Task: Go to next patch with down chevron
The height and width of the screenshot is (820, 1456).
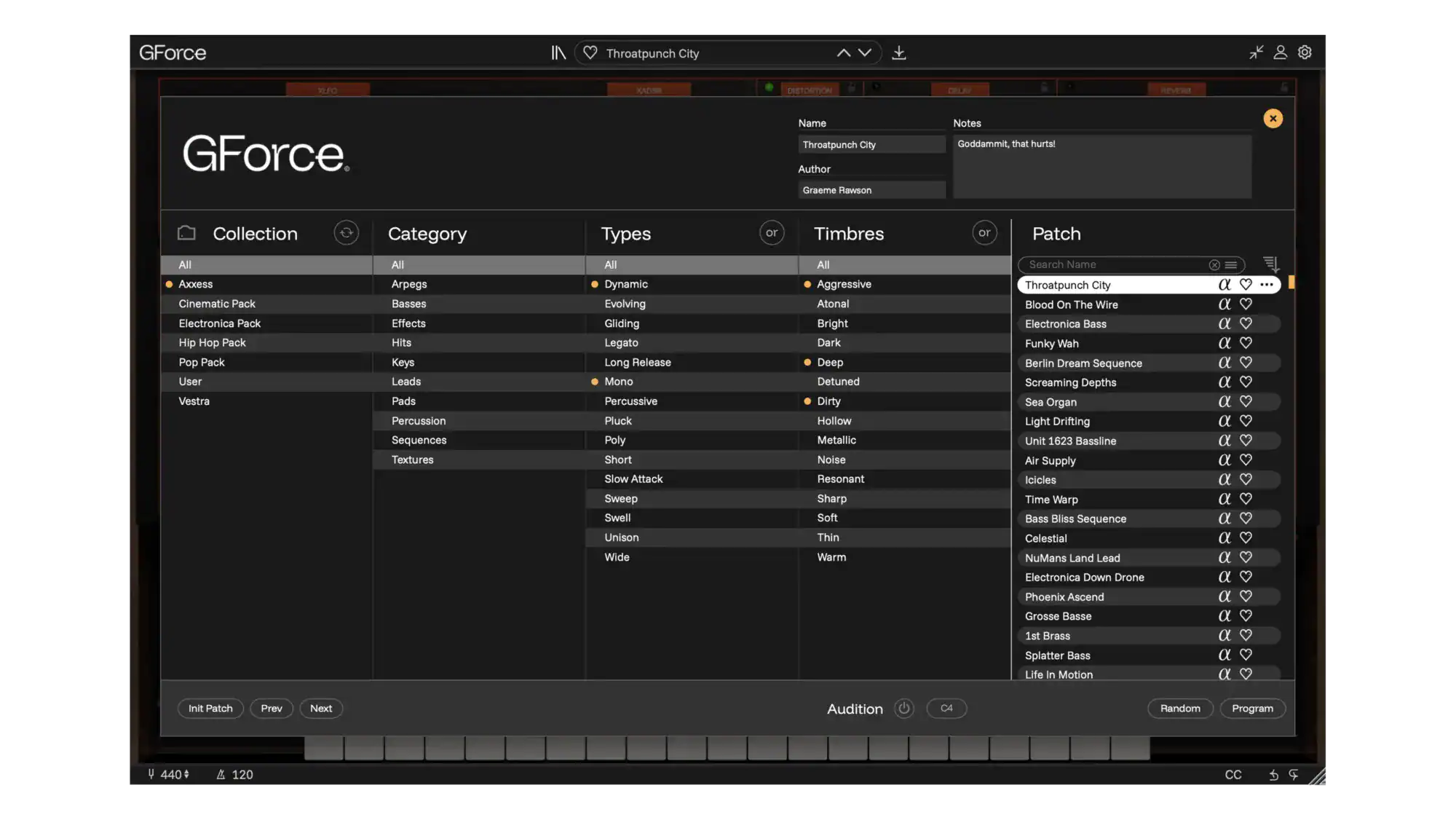Action: [865, 53]
